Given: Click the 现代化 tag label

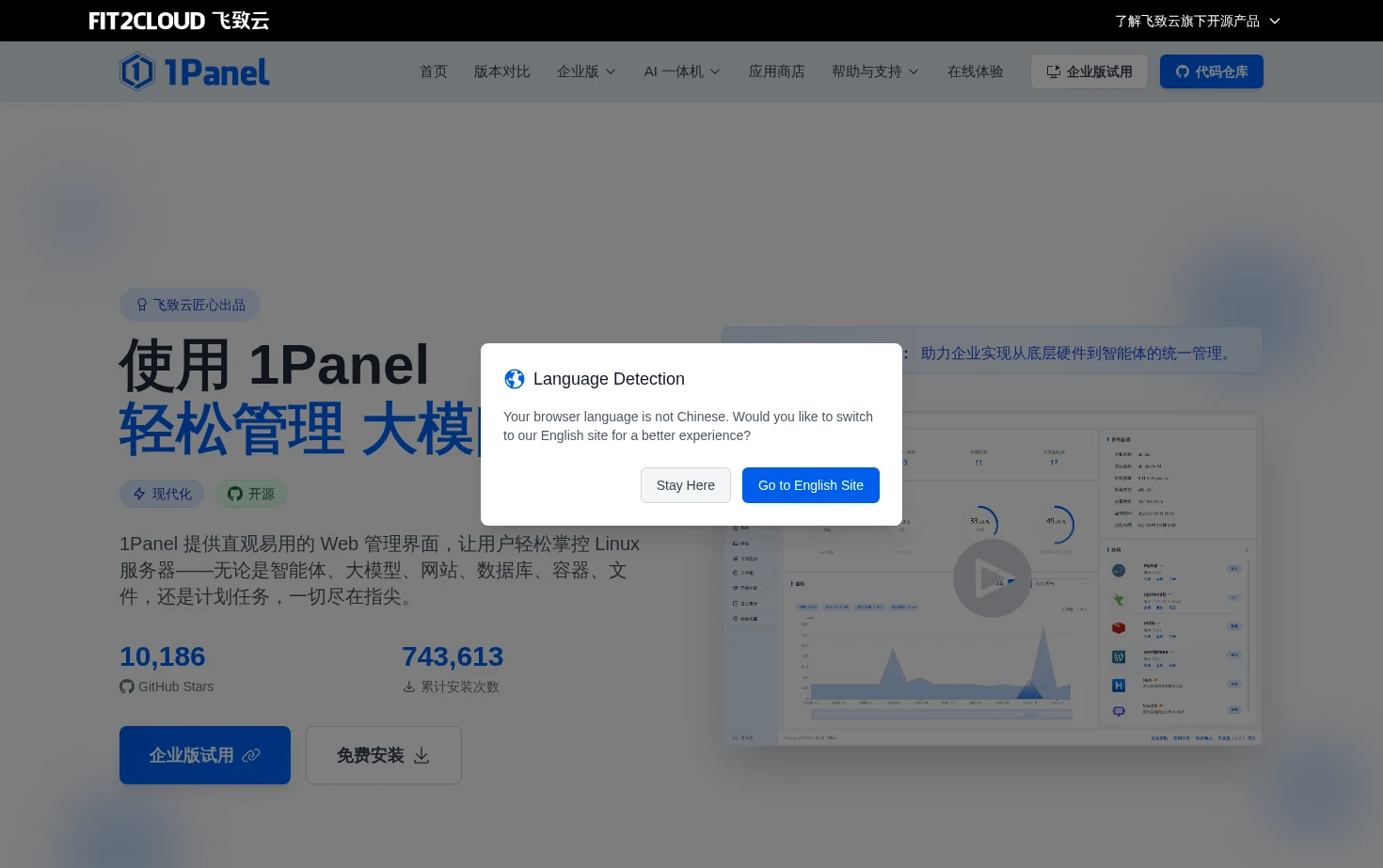Looking at the screenshot, I should coord(172,494).
